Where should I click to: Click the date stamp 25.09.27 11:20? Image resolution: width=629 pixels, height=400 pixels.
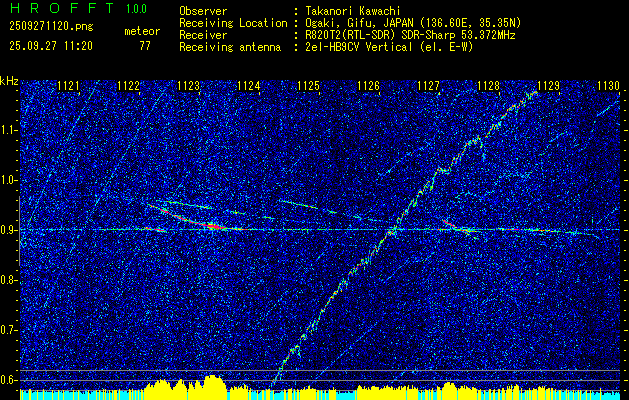pos(51,45)
